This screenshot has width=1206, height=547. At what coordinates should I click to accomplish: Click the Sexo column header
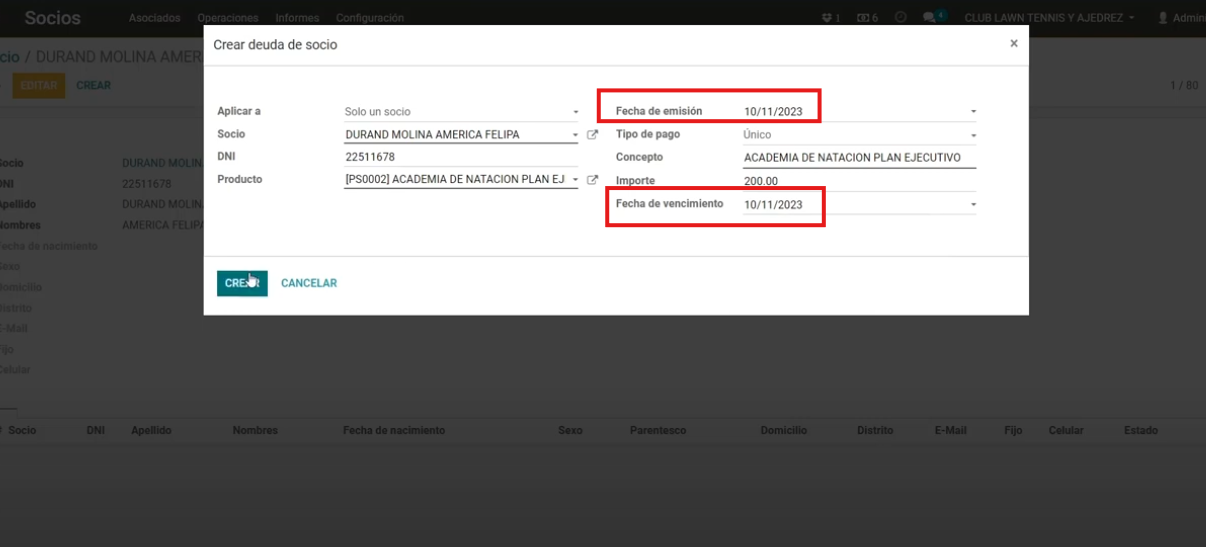click(x=570, y=430)
